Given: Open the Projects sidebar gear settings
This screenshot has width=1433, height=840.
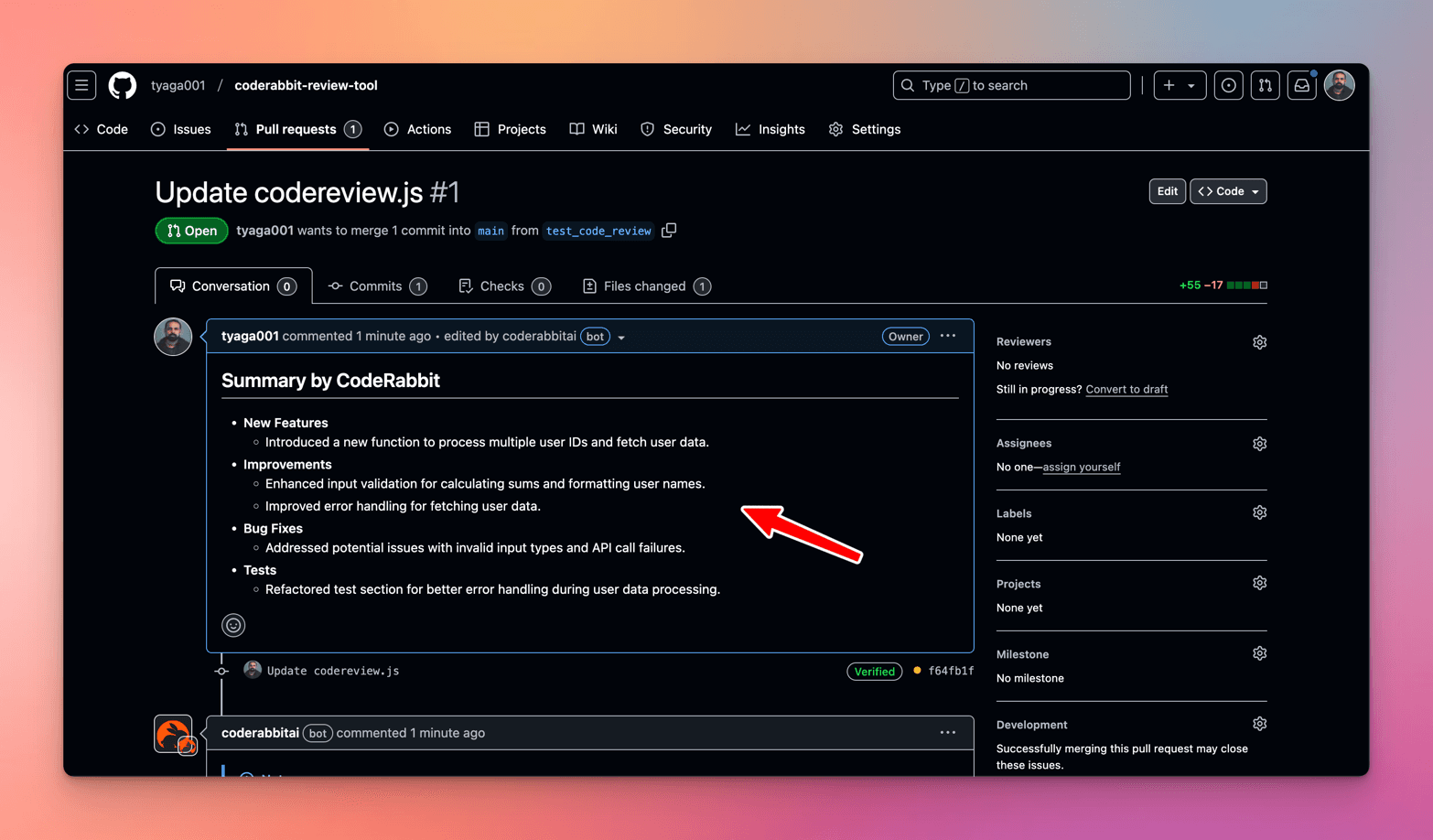Looking at the screenshot, I should (1260, 583).
